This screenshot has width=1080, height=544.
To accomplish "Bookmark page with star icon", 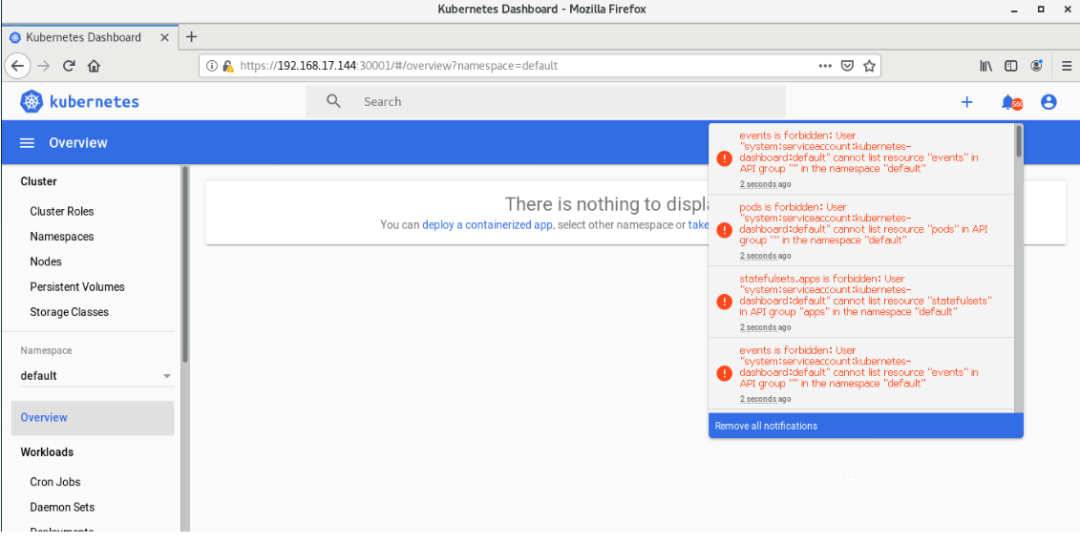I will (869, 66).
